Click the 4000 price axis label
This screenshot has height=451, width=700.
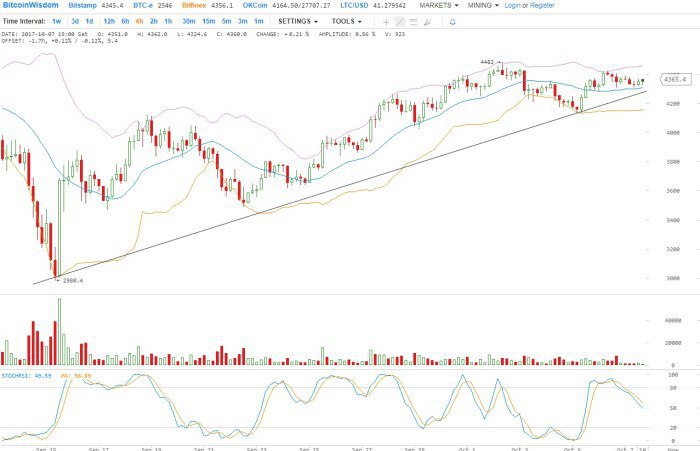(x=673, y=133)
